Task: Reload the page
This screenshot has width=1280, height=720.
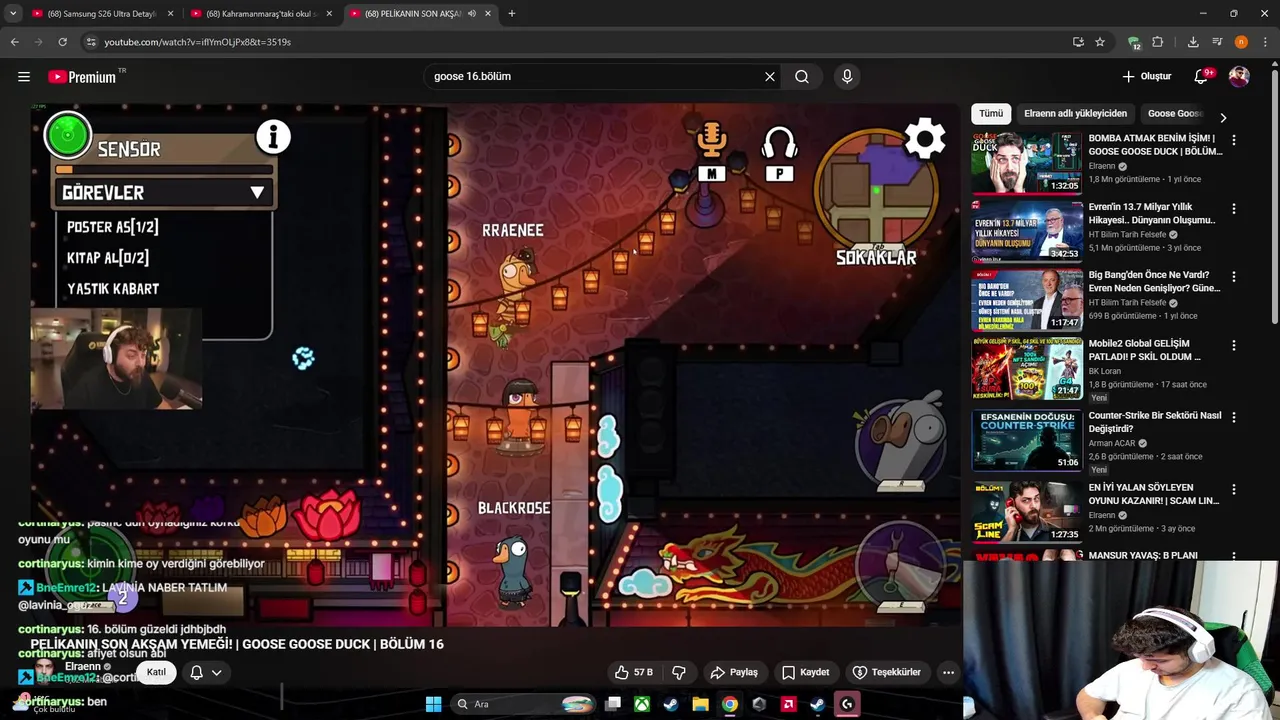Action: point(62,42)
